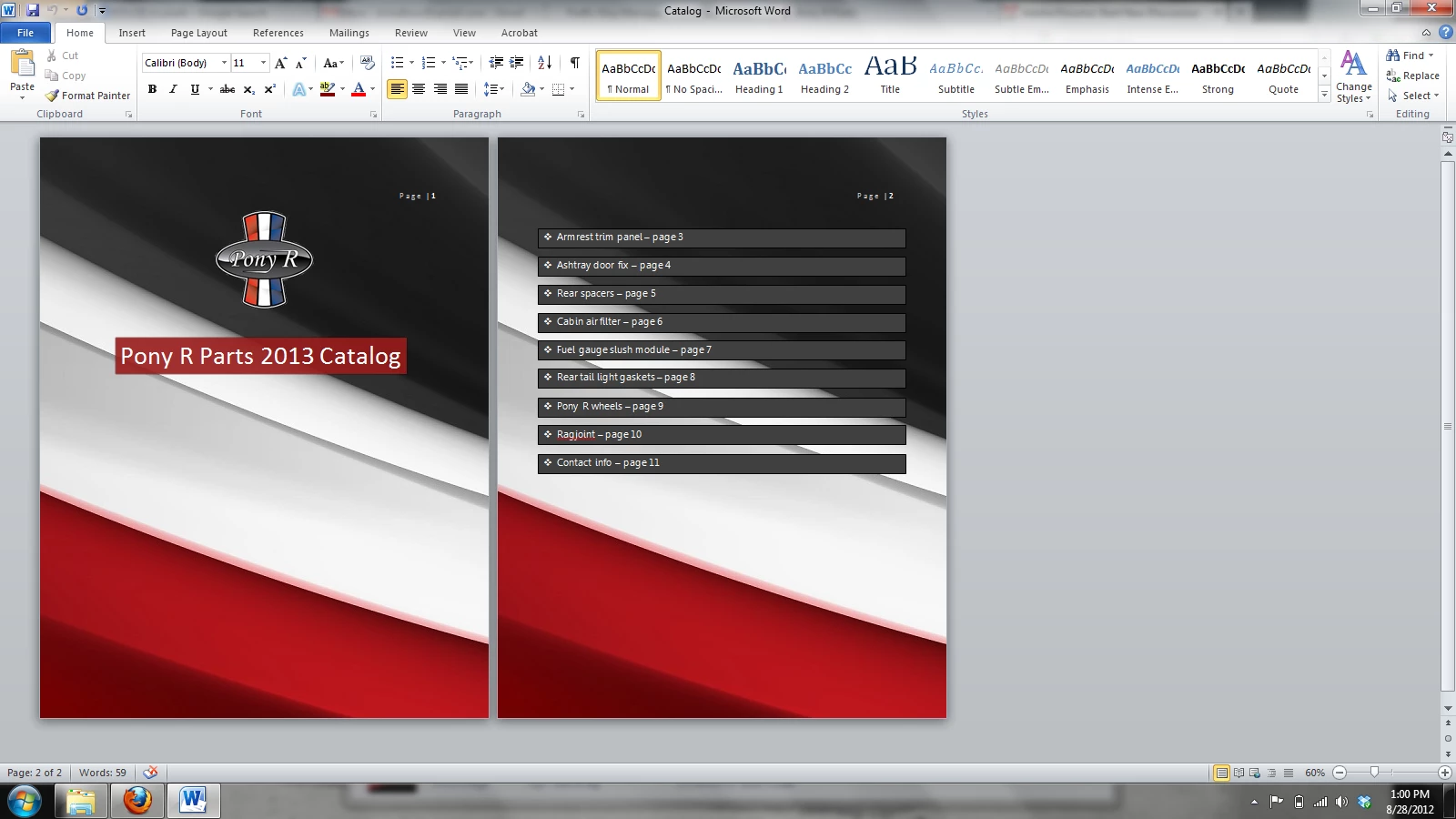Open the Borders dropdown arrow
1456x819 pixels.
click(571, 89)
